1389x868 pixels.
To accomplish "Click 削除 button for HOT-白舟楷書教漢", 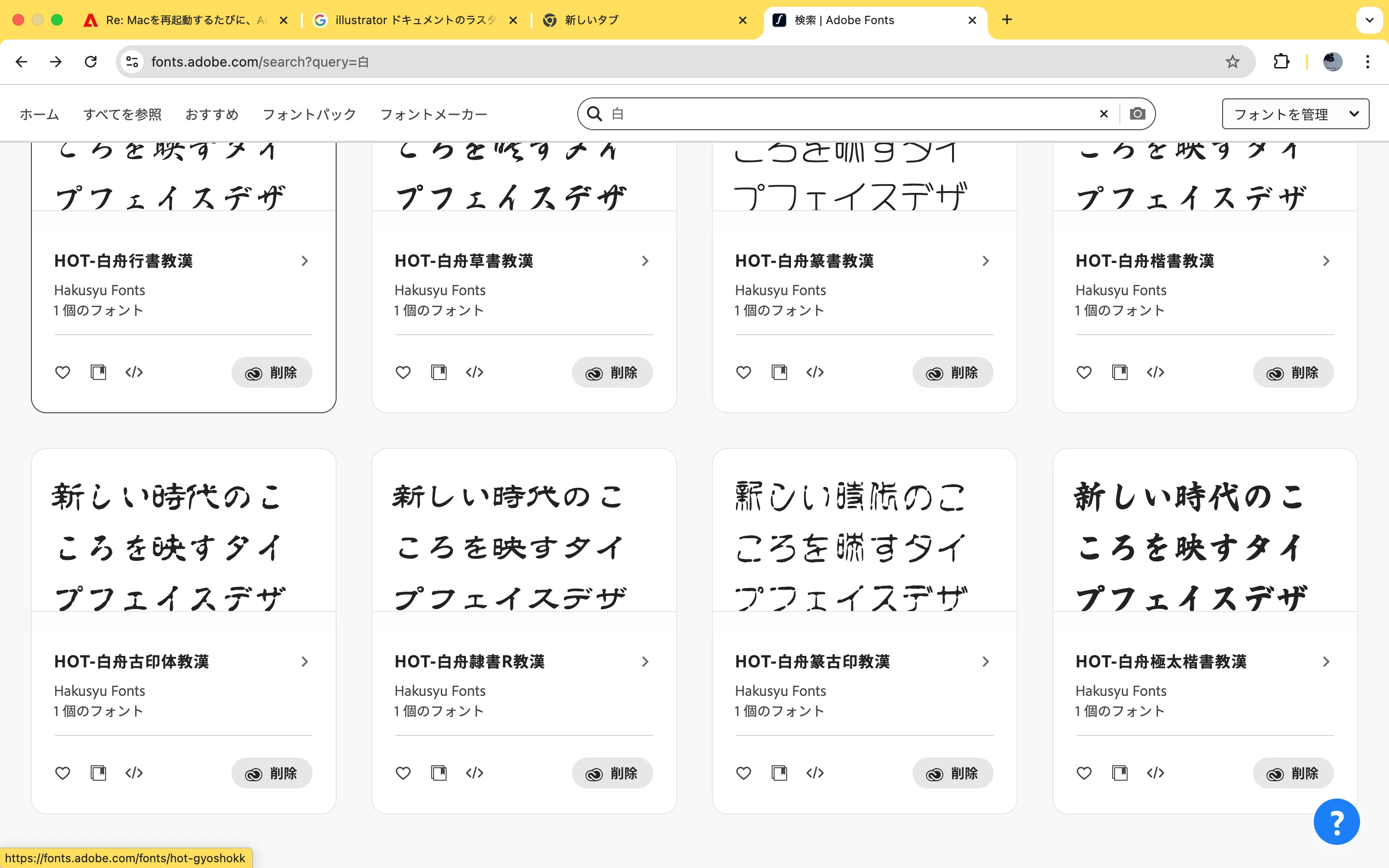I will pos(1293,373).
